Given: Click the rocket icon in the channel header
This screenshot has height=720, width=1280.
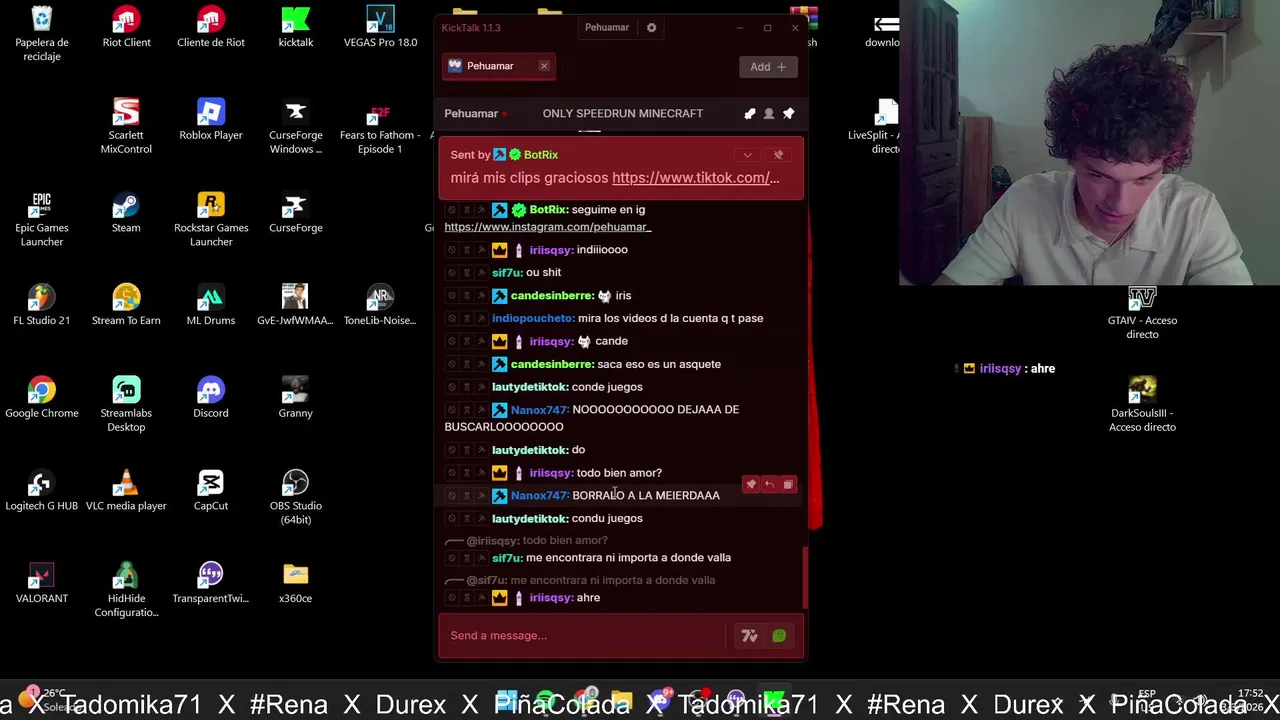Looking at the screenshot, I should pyautogui.click(x=750, y=114).
